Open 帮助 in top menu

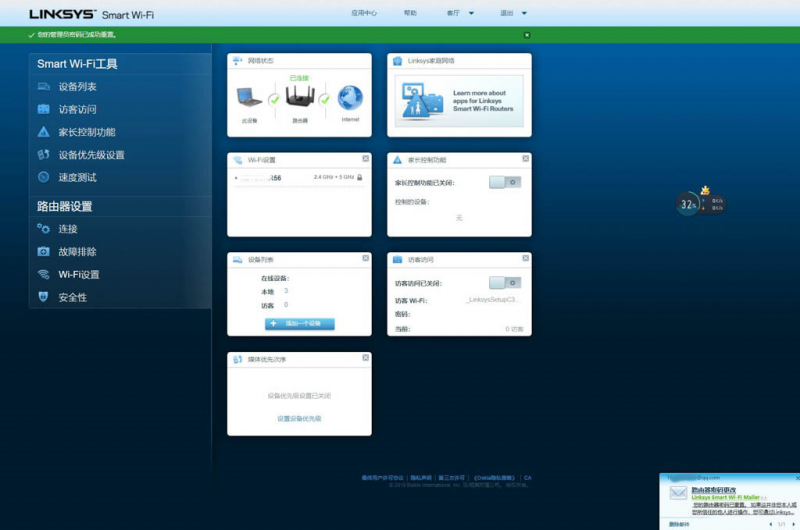coord(410,13)
